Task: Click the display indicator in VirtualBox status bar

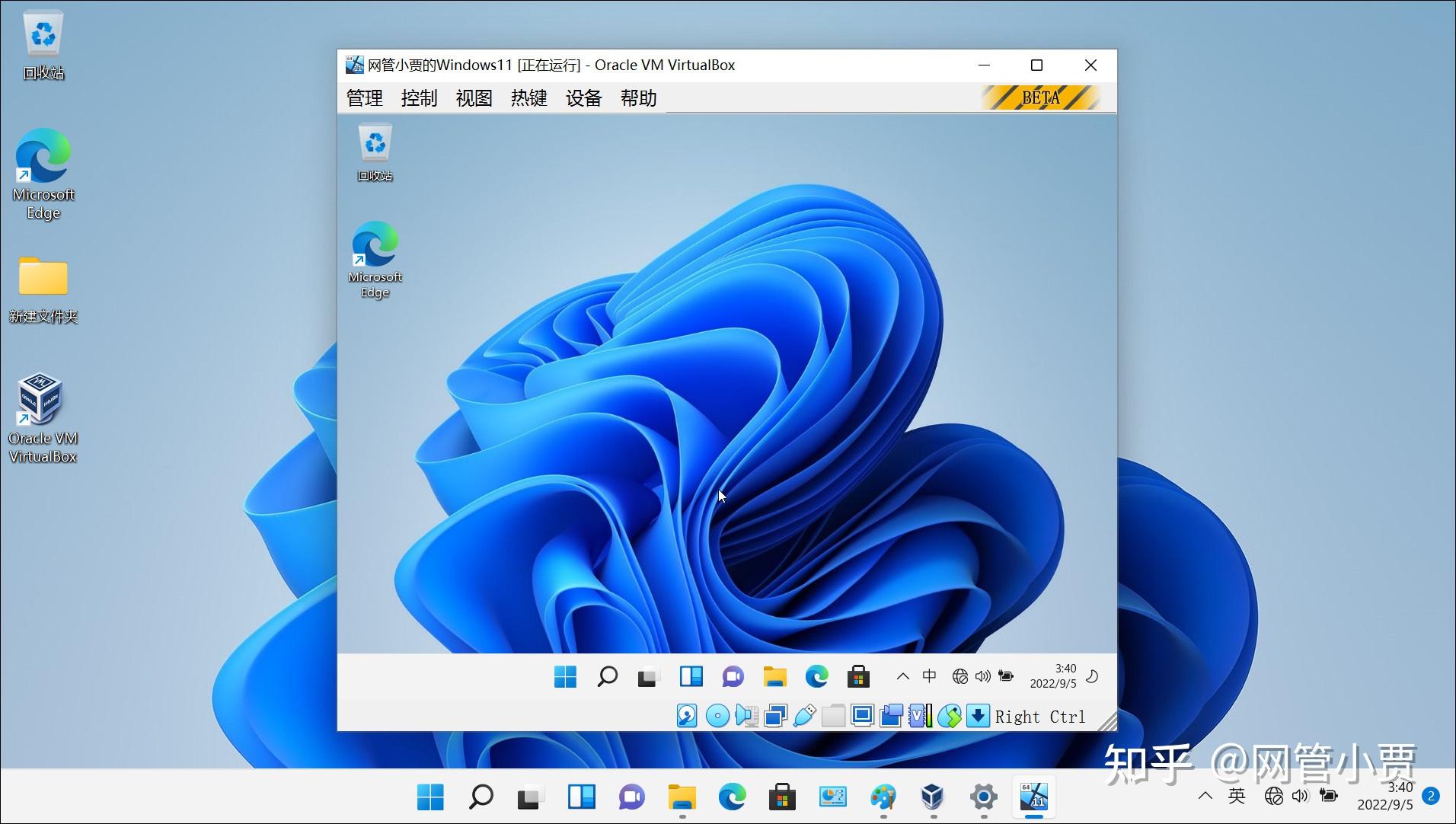Action: (862, 716)
